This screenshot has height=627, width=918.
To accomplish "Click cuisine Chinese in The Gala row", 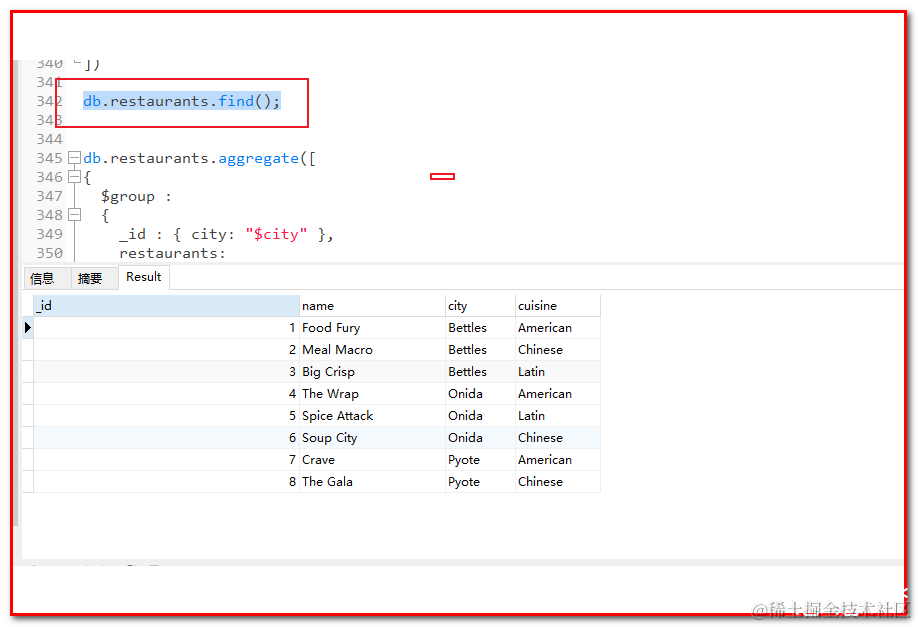I will click(x=558, y=482).
